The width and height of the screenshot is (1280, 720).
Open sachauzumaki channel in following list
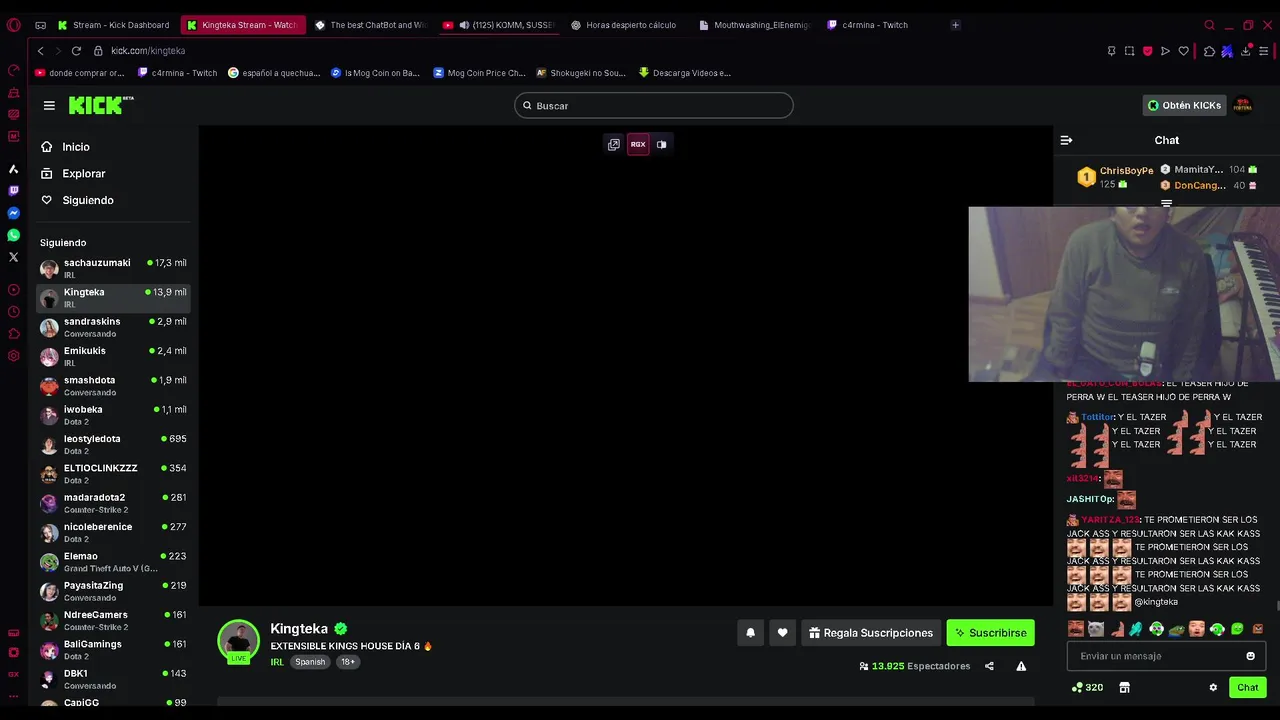coord(113,268)
